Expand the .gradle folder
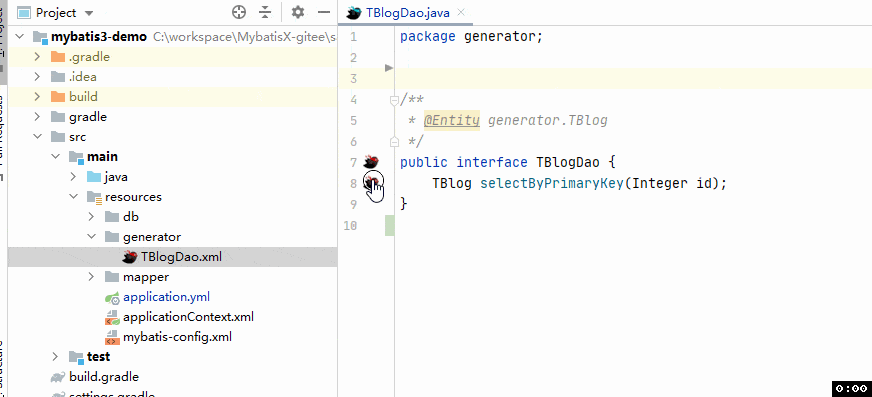The height and width of the screenshot is (397, 872). coord(37,57)
